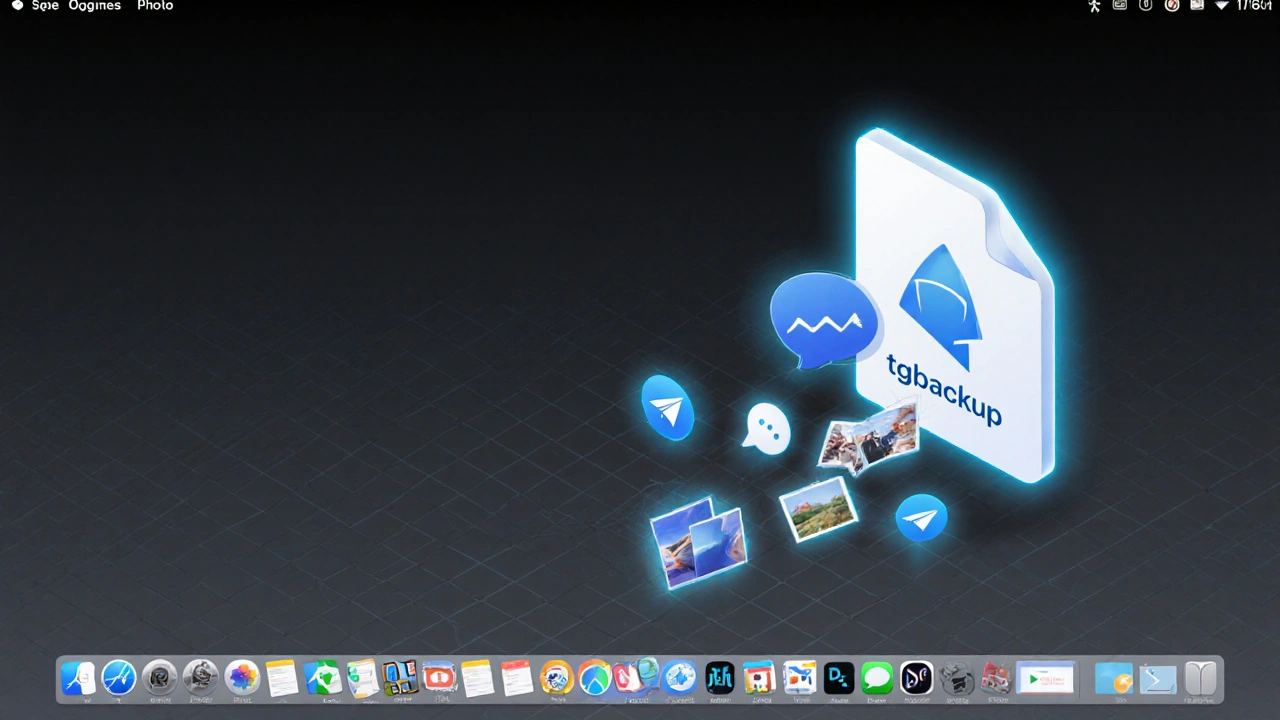The height and width of the screenshot is (720, 1280).
Task: Open the Finder icon at the Dock's left end
Action: coord(78,678)
